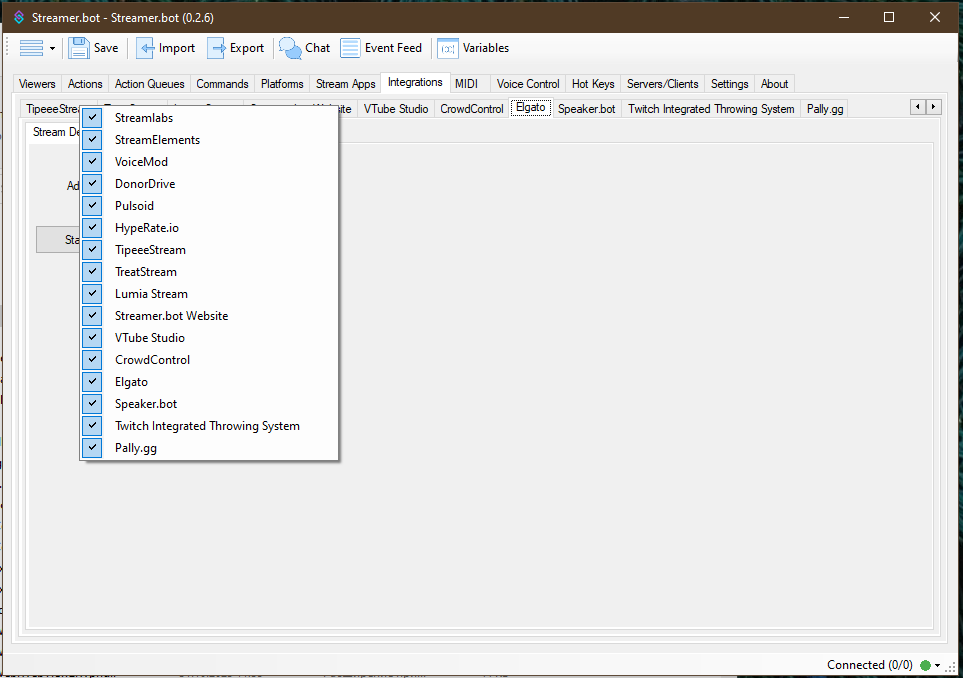The image size is (963, 678).
Task: Select the Elgato integration tab
Action: tap(531, 107)
